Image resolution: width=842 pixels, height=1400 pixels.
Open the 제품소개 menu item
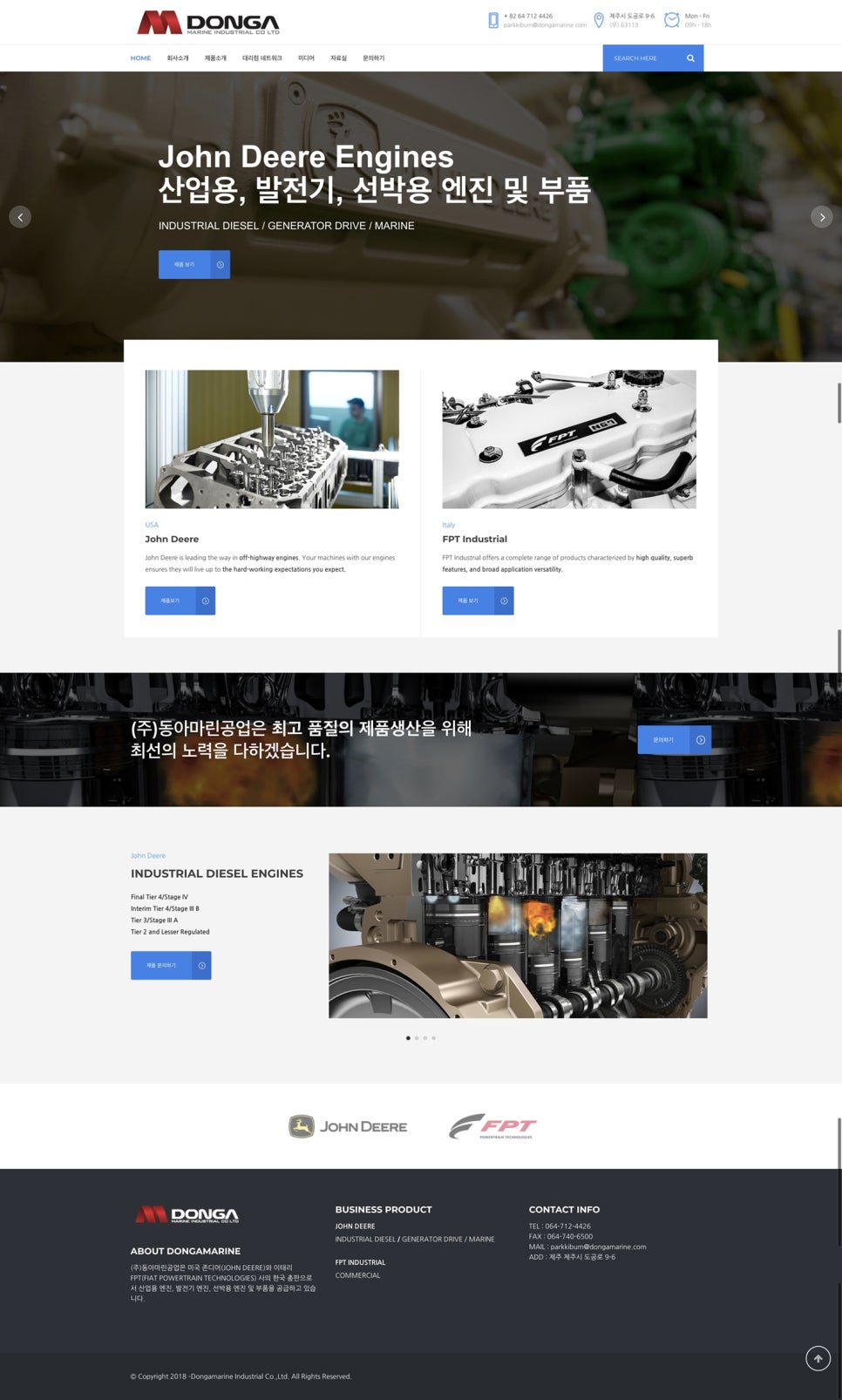(215, 58)
